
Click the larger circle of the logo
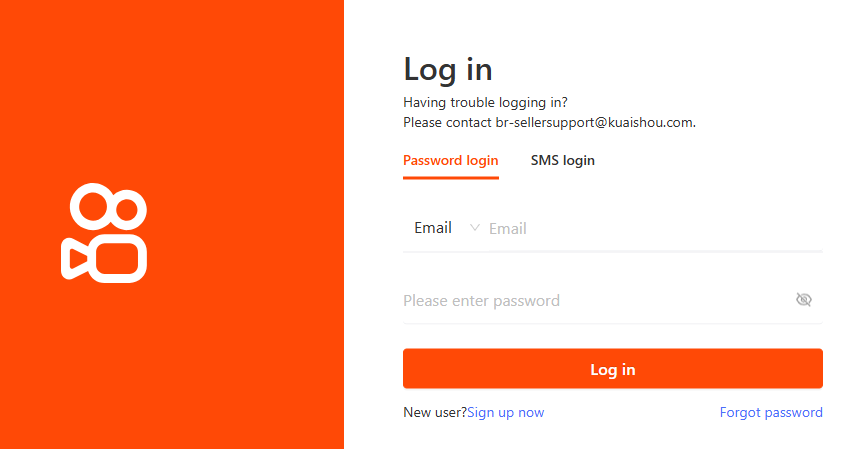point(93,207)
